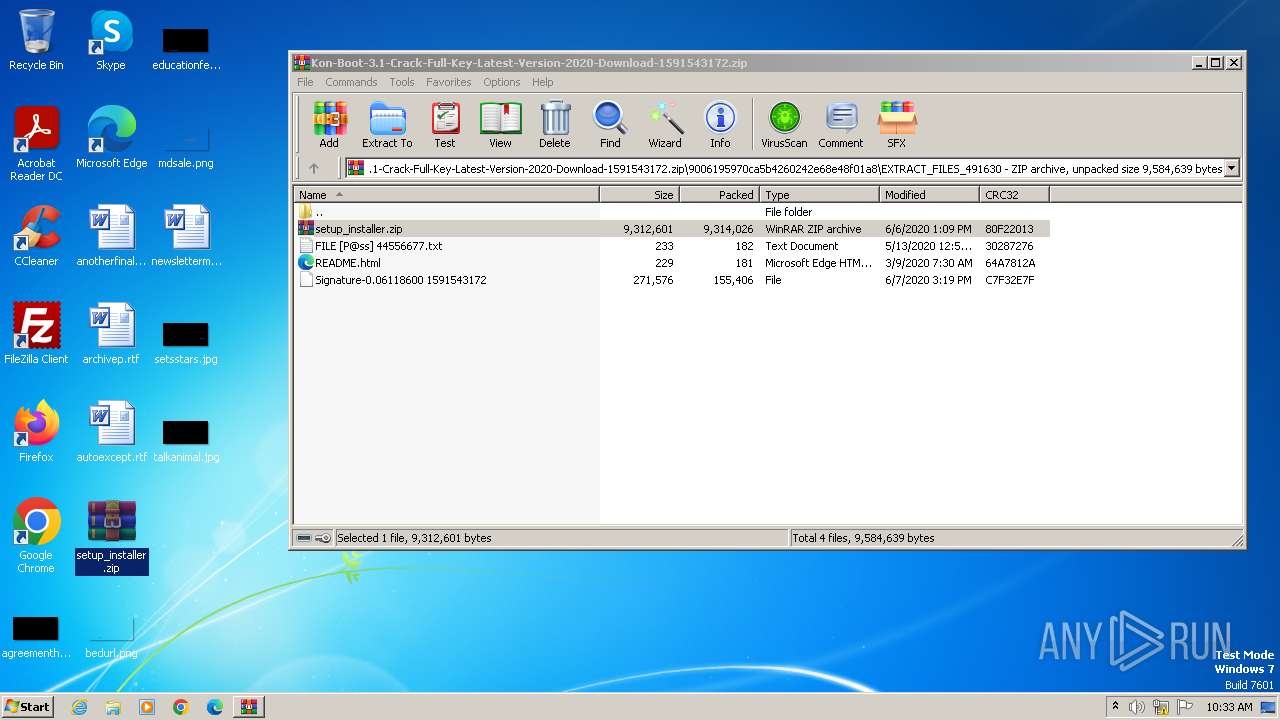
Task: Sort files by Packed column
Action: coord(720,195)
